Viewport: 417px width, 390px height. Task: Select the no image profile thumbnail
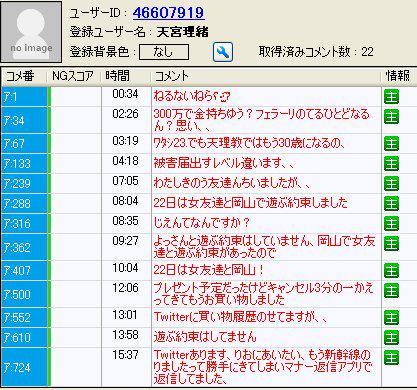pos(31,32)
